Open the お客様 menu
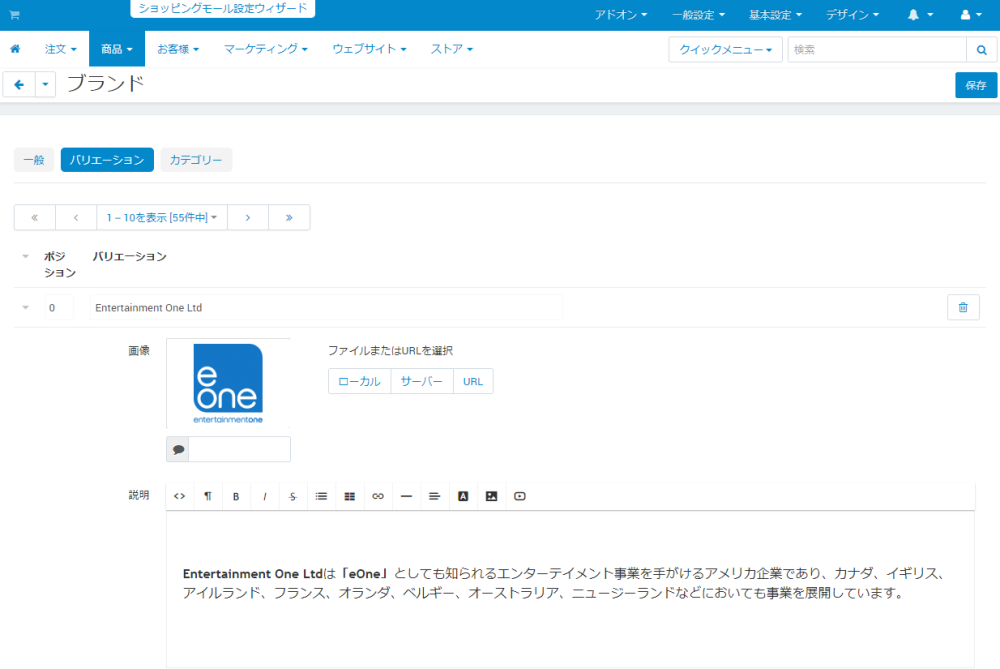This screenshot has height=669, width=1000. coord(178,48)
